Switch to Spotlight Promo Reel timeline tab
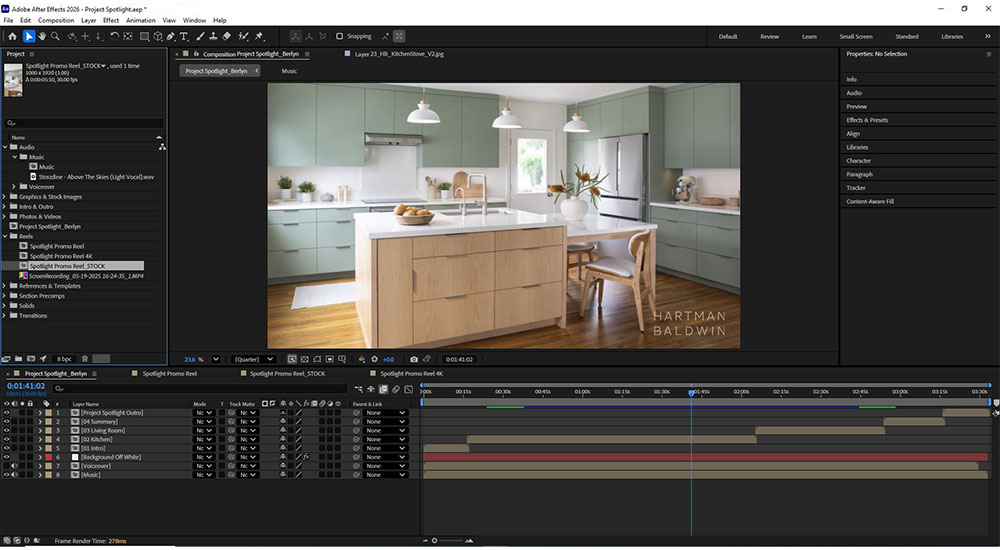This screenshot has width=1000, height=550. point(170,374)
